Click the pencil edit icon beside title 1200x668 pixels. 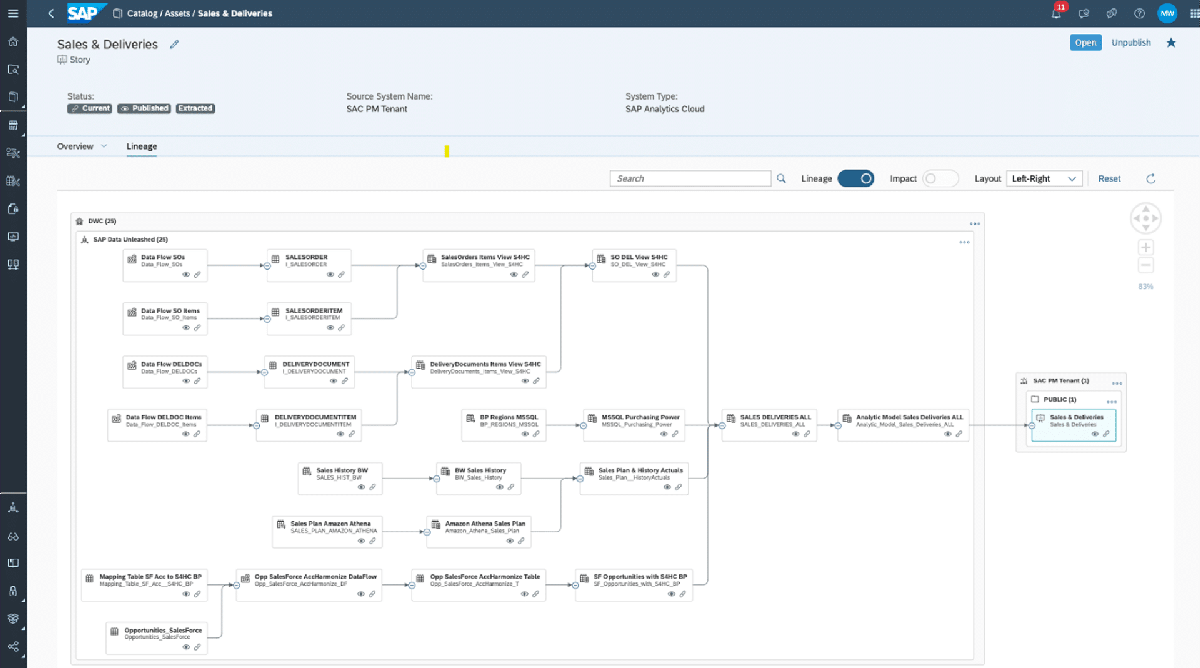click(174, 44)
